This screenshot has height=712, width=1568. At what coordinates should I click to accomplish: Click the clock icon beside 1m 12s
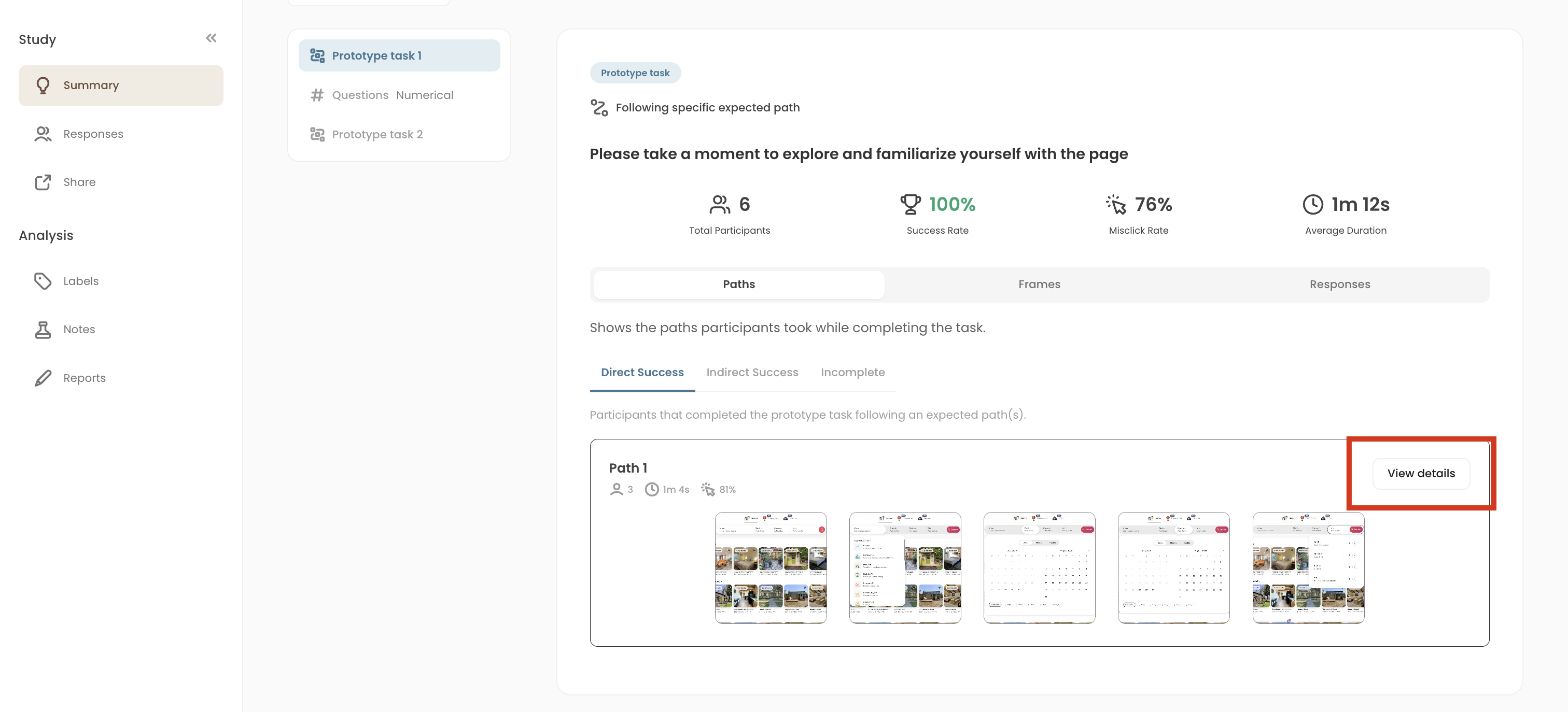[x=1313, y=205]
